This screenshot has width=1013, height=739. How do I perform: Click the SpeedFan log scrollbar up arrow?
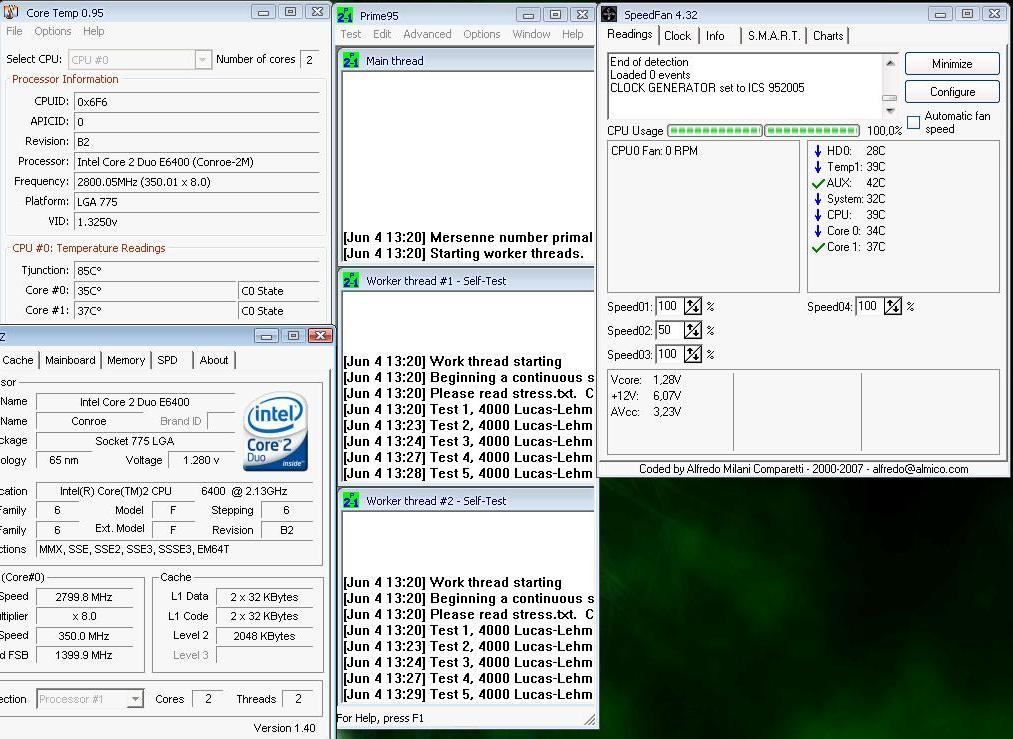pos(890,63)
